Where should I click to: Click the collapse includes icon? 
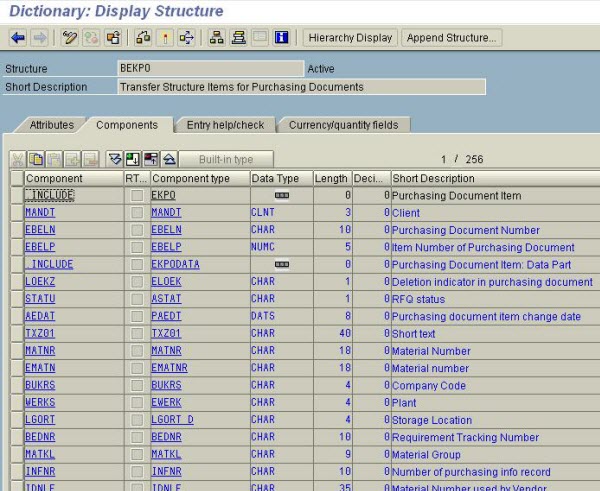[169, 160]
